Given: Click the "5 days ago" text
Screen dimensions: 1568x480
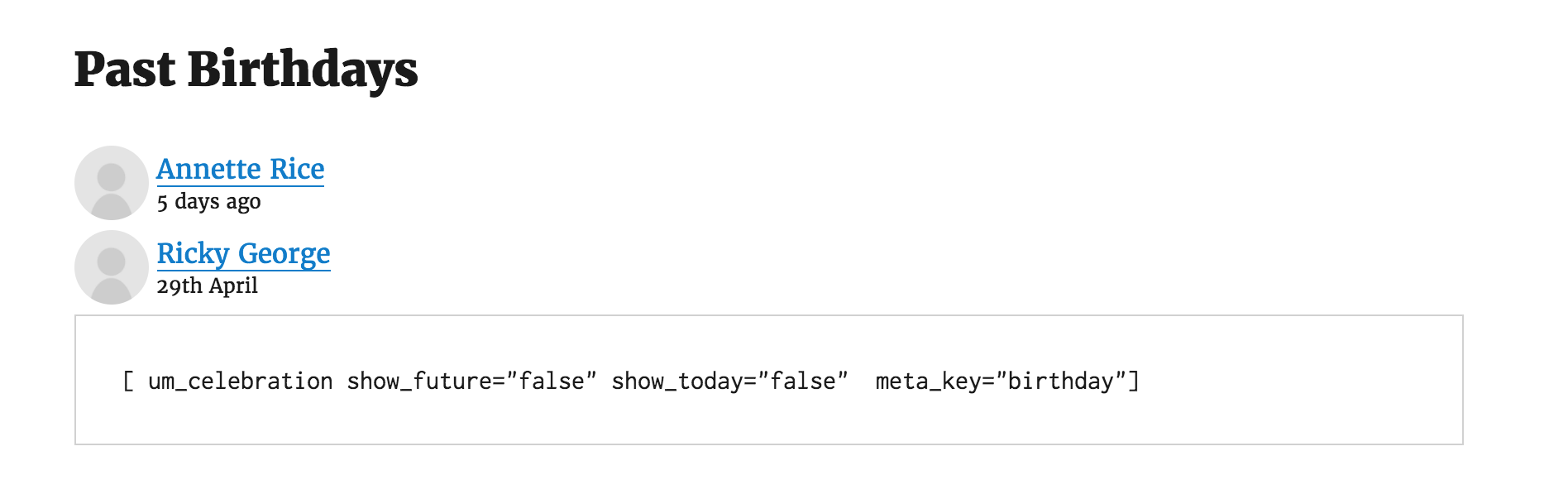Looking at the screenshot, I should pos(208,202).
